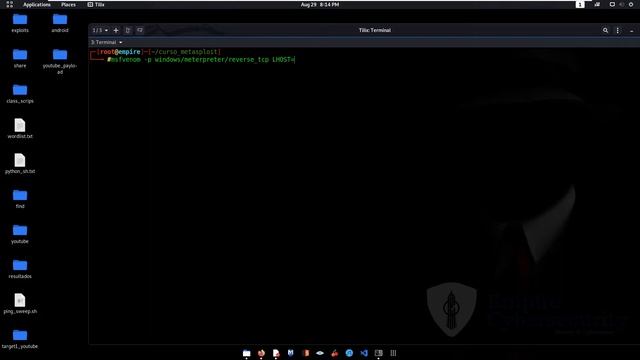Open the Applications menu

(37, 4)
